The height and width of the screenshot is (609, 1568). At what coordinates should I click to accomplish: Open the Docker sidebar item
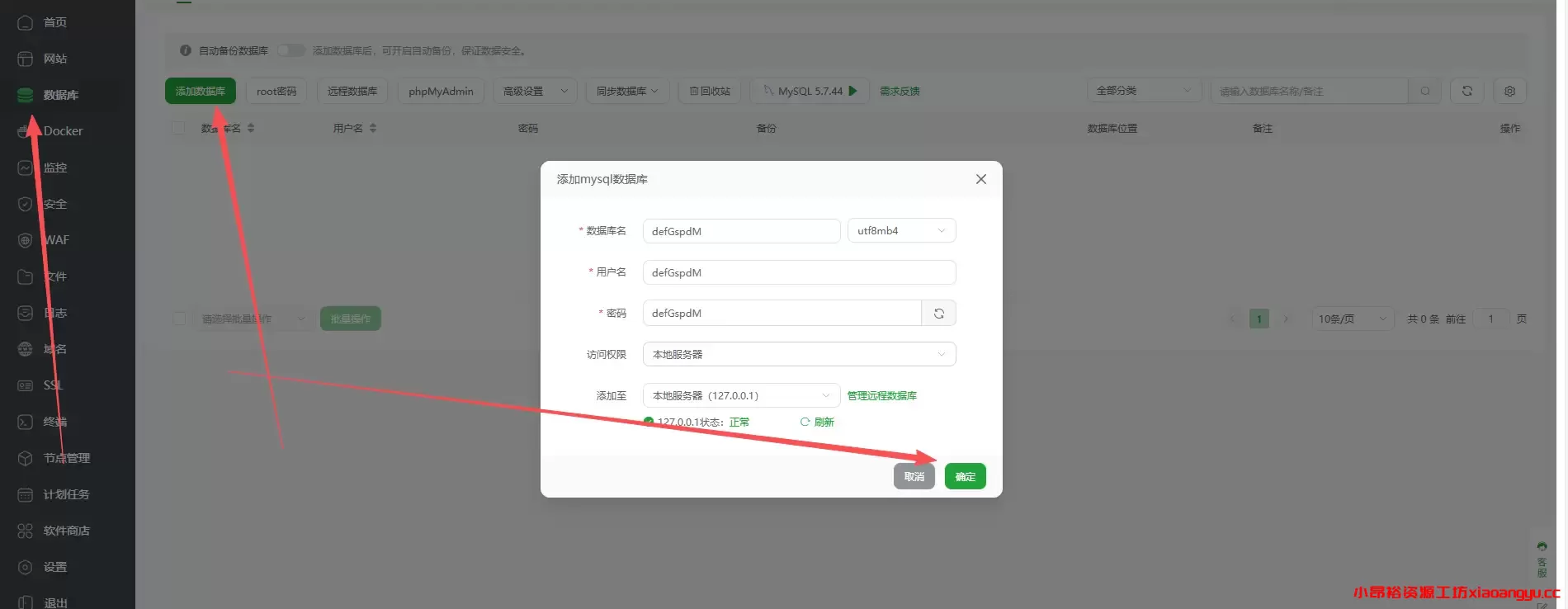pyautogui.click(x=63, y=131)
